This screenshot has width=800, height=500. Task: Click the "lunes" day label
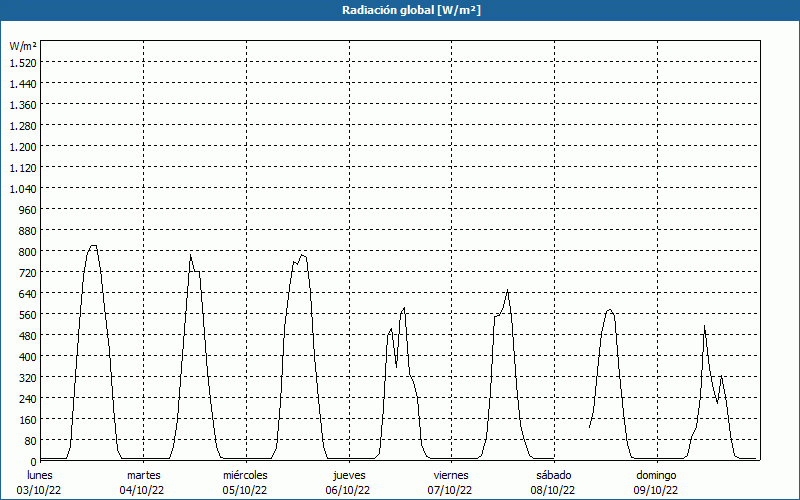coord(39,475)
